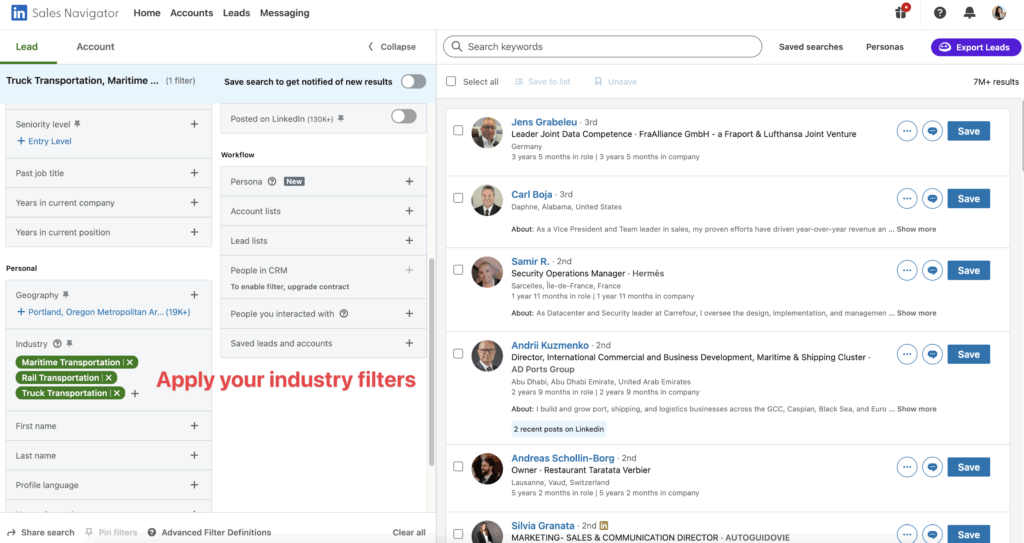This screenshot has height=543, width=1024.
Task: Open Andrii Kuzmenko's profile photo
Action: pos(487,356)
